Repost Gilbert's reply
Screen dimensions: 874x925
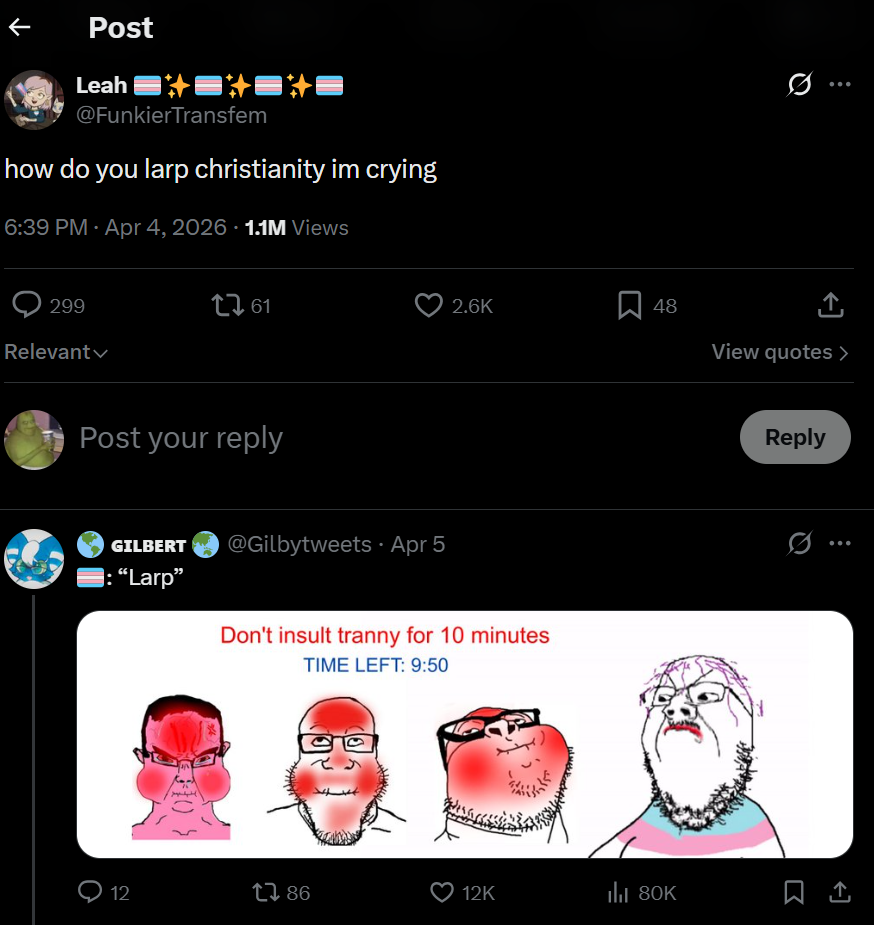pyautogui.click(x=271, y=892)
